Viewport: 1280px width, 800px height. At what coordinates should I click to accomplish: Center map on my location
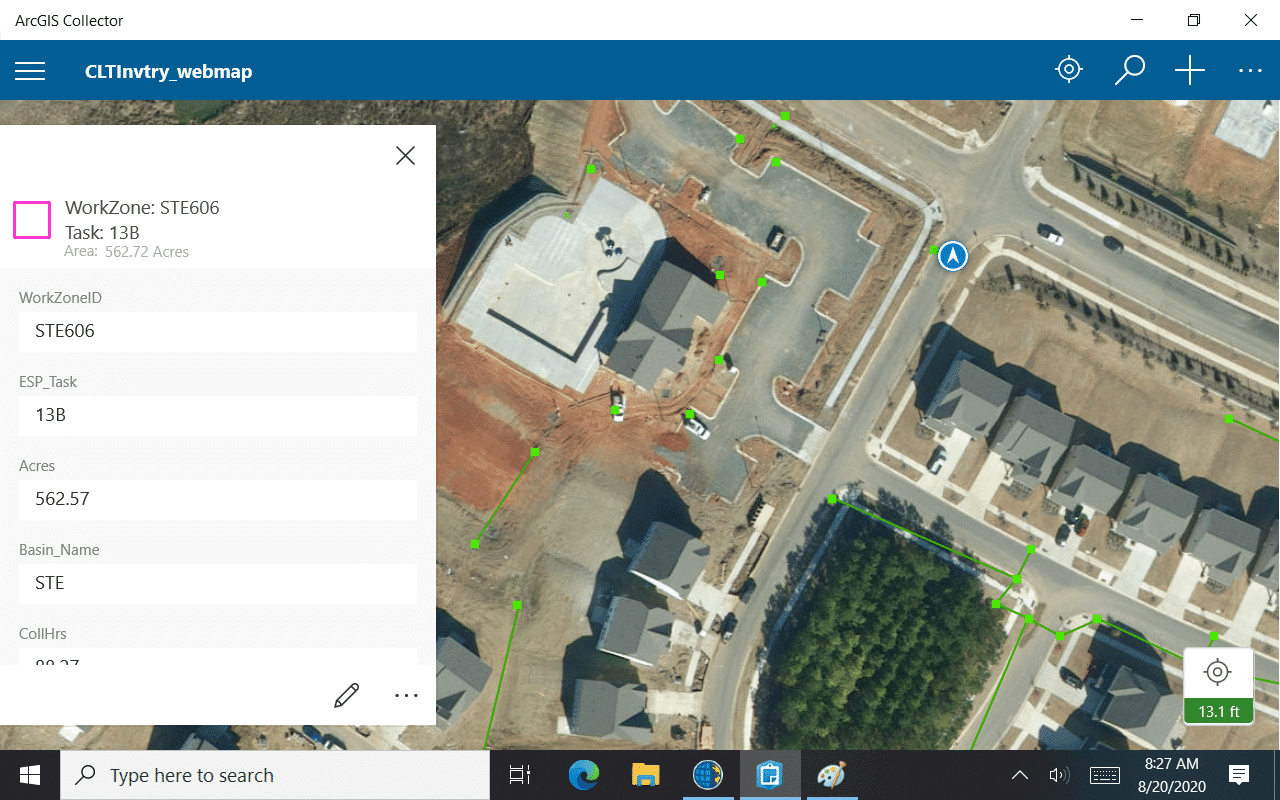pos(1069,70)
